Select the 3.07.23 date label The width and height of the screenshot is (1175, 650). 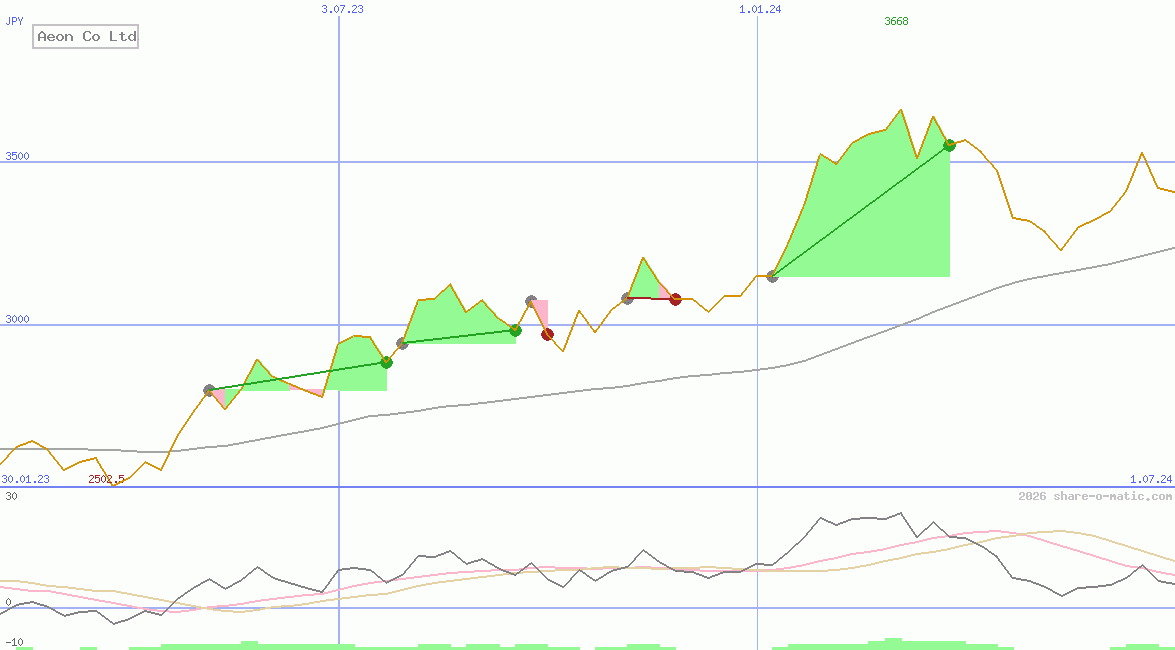pos(342,9)
